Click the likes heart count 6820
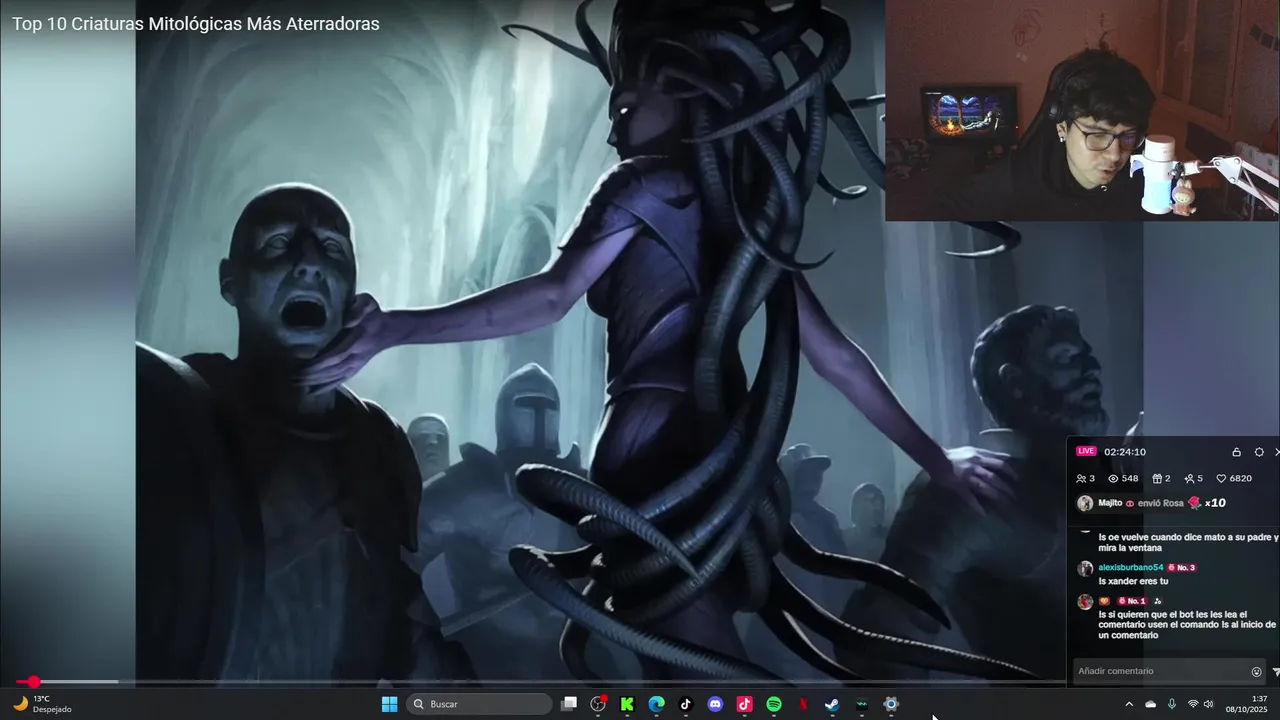This screenshot has height=720, width=1280. [1234, 478]
